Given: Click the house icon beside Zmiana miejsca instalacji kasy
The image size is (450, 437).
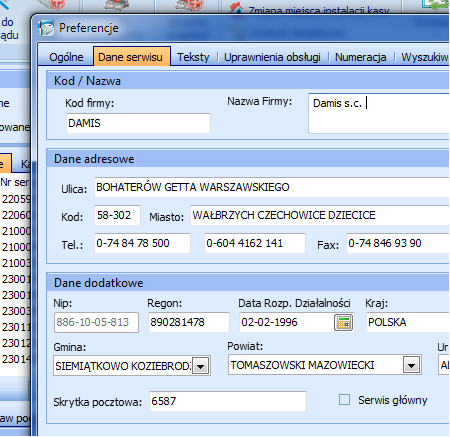Looking at the screenshot, I should [x=236, y=9].
